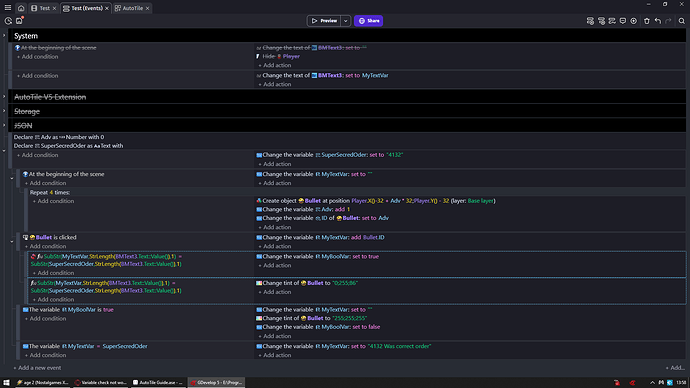Open the history clock icon below menu
The image size is (690, 388).
tap(8, 21)
